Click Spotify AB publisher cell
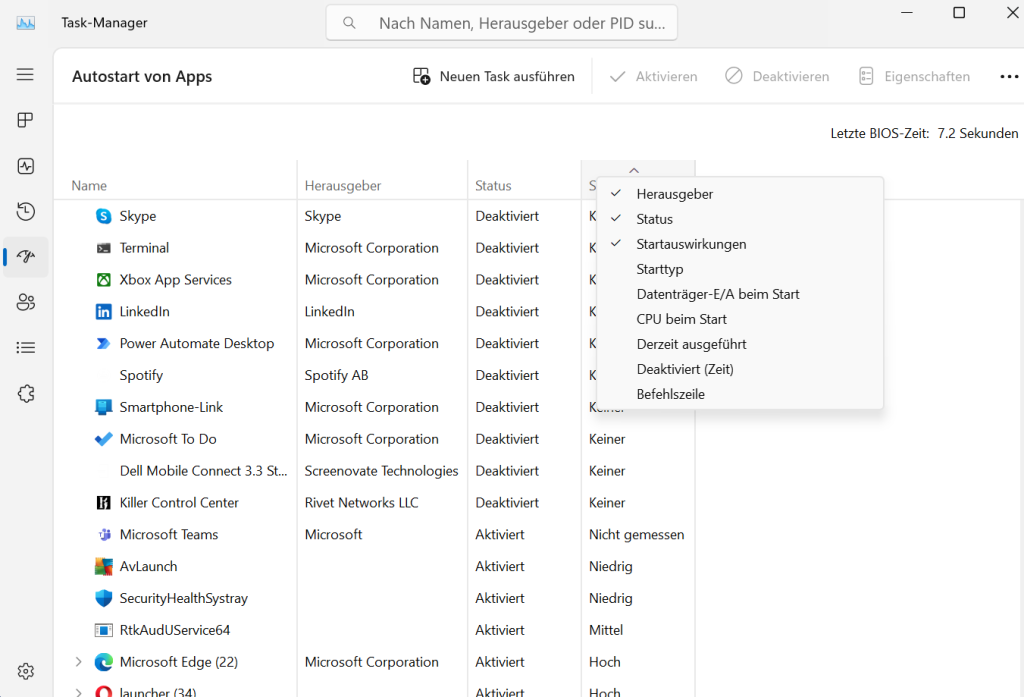This screenshot has width=1024, height=697. tap(336, 376)
